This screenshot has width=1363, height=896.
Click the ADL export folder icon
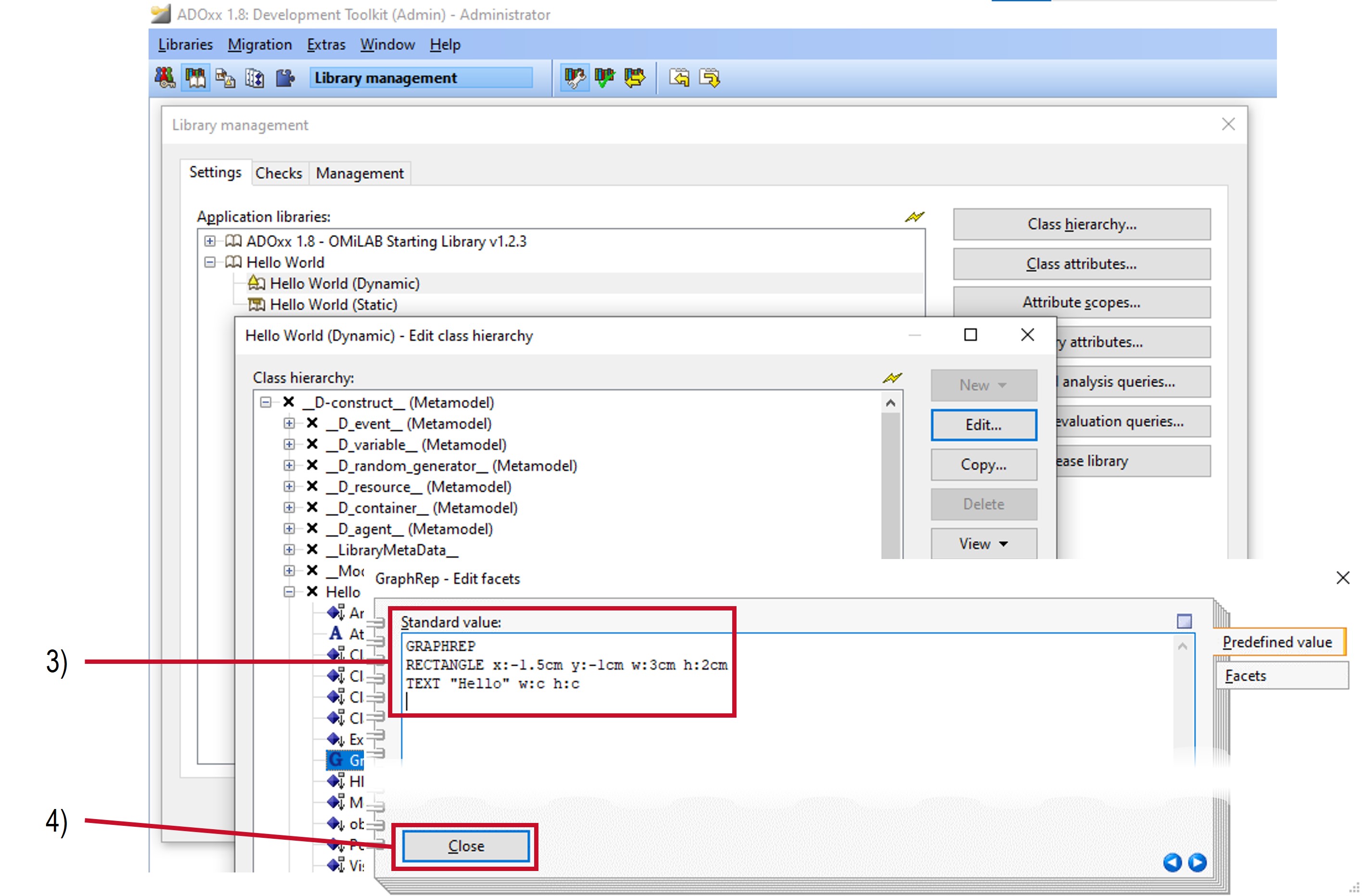[710, 78]
